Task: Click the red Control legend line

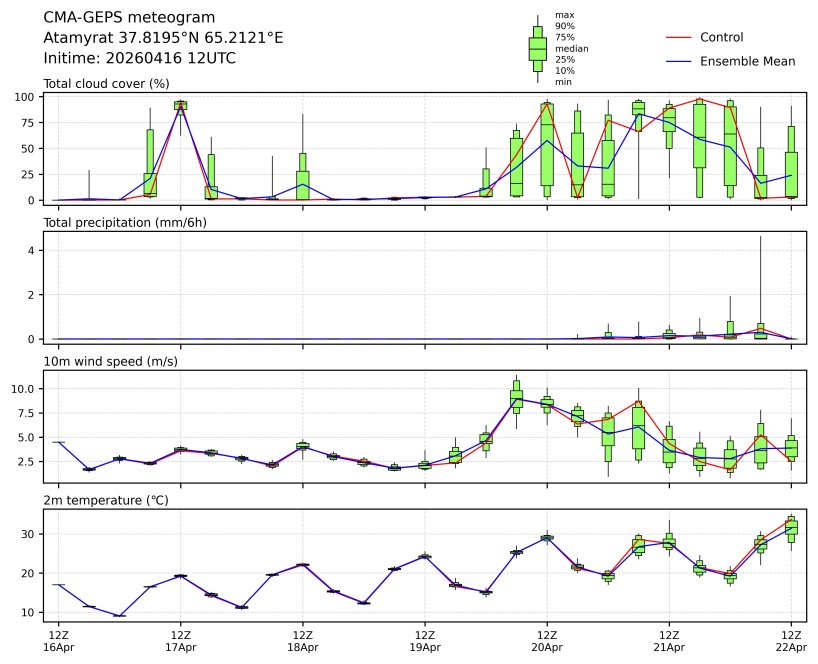Action: [x=678, y=38]
